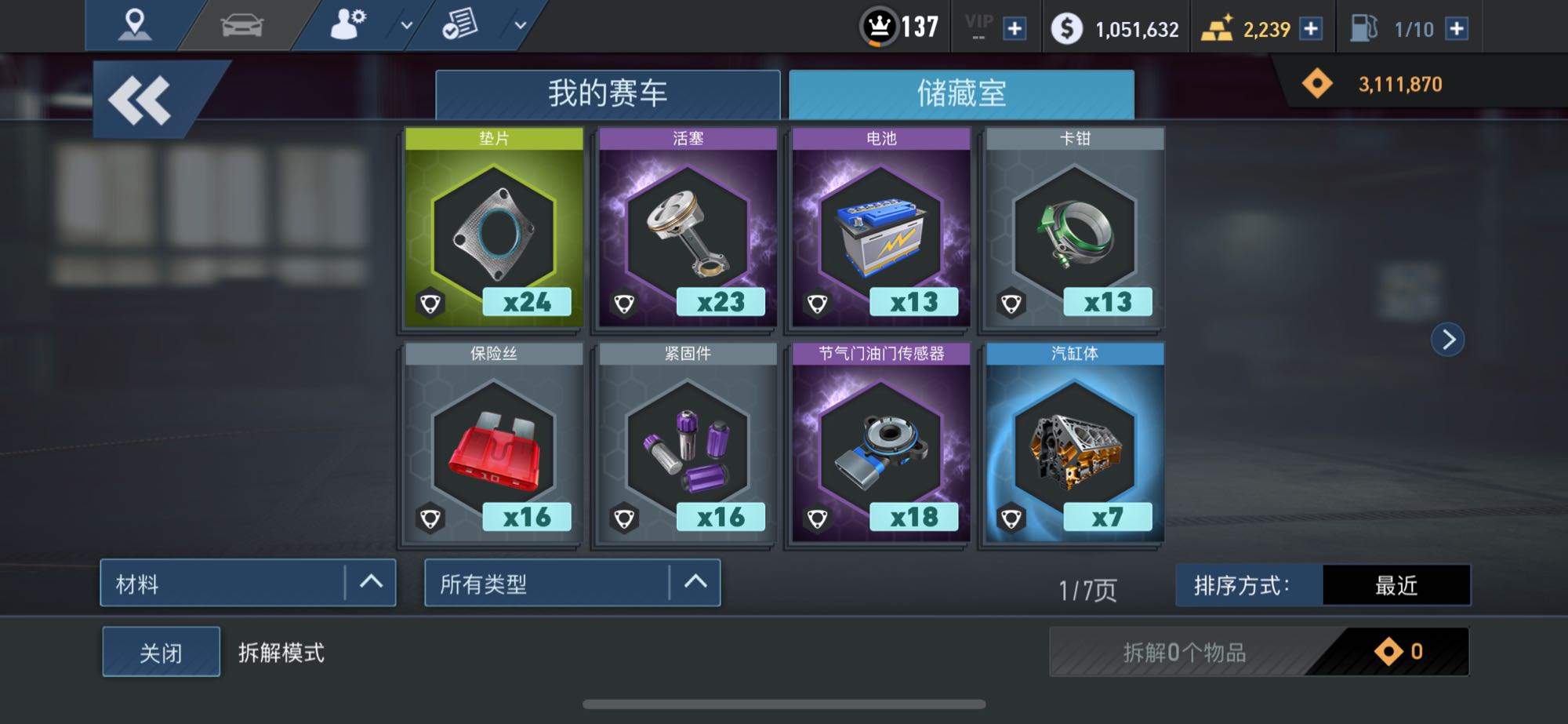Open the map location pin icon
1568x724 pixels.
click(x=135, y=24)
